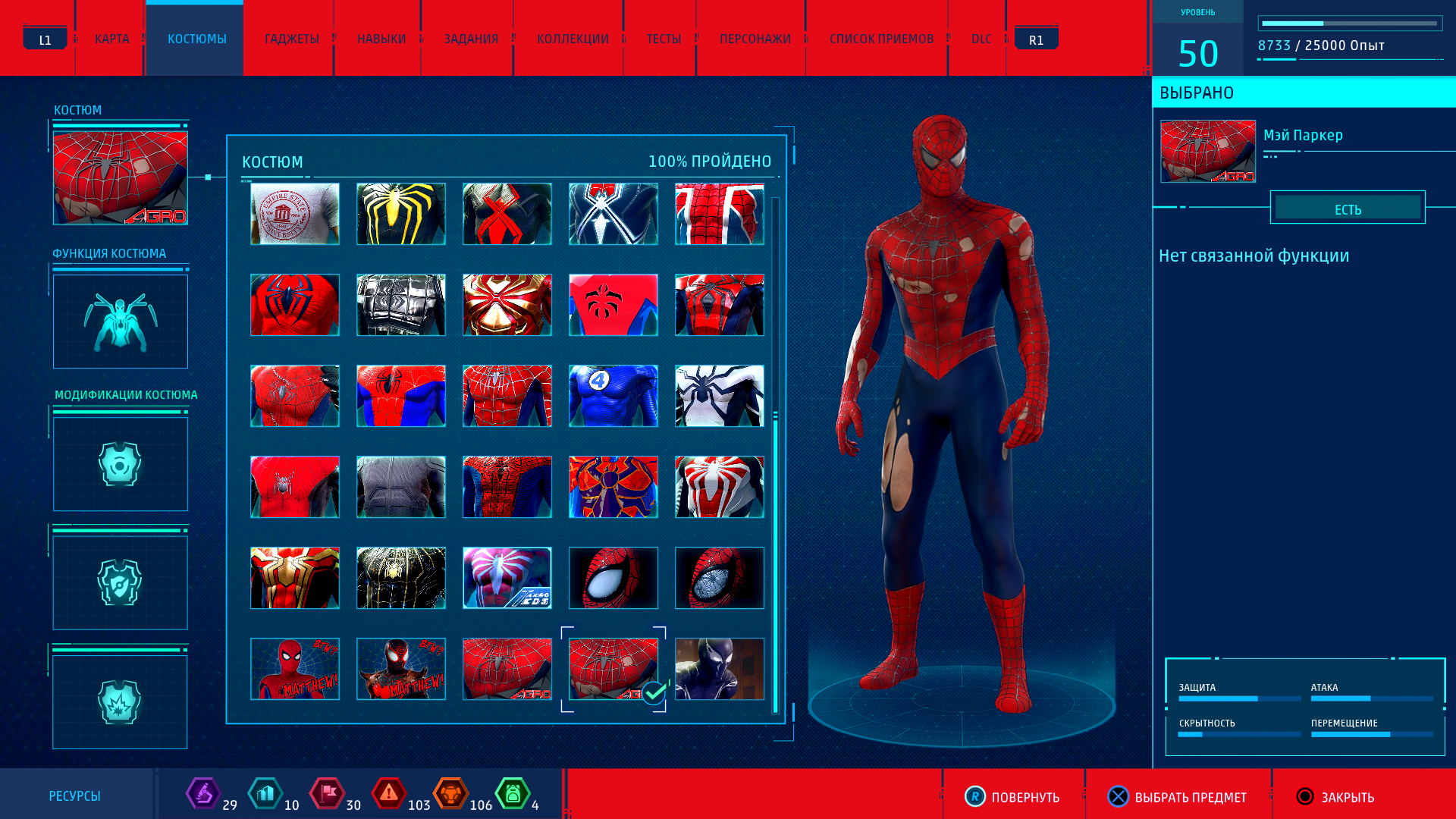Click the red crime token warning icon
The image size is (1456, 819).
[388, 794]
